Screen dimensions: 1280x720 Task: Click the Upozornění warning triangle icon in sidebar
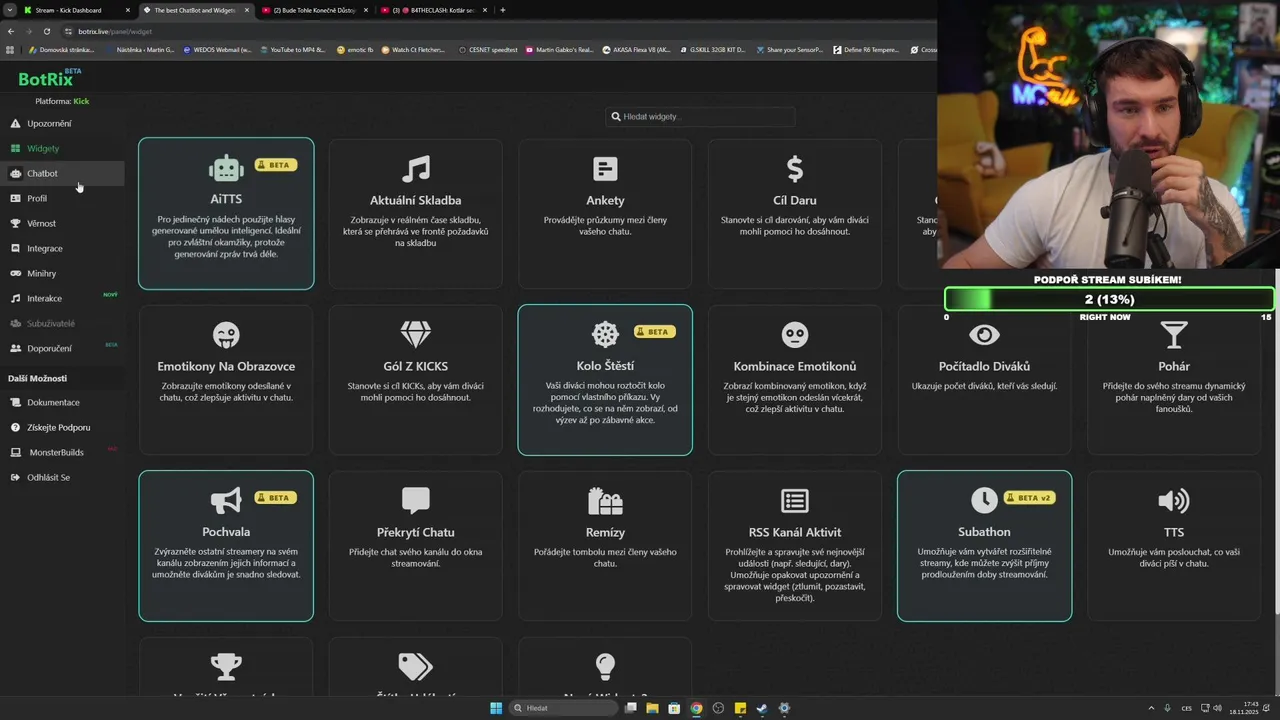tap(15, 123)
